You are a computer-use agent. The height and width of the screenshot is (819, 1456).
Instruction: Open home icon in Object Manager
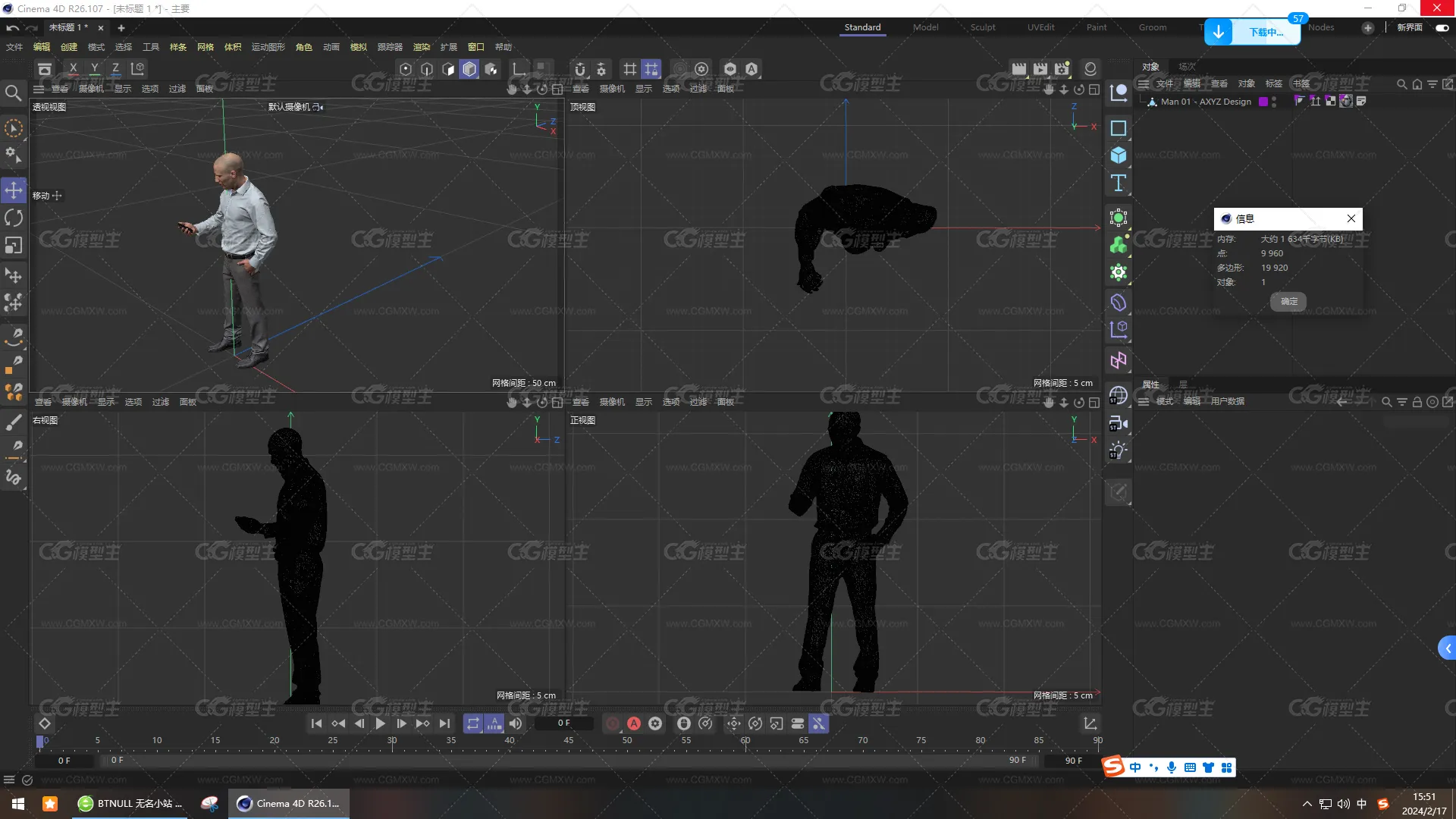coord(1417,84)
